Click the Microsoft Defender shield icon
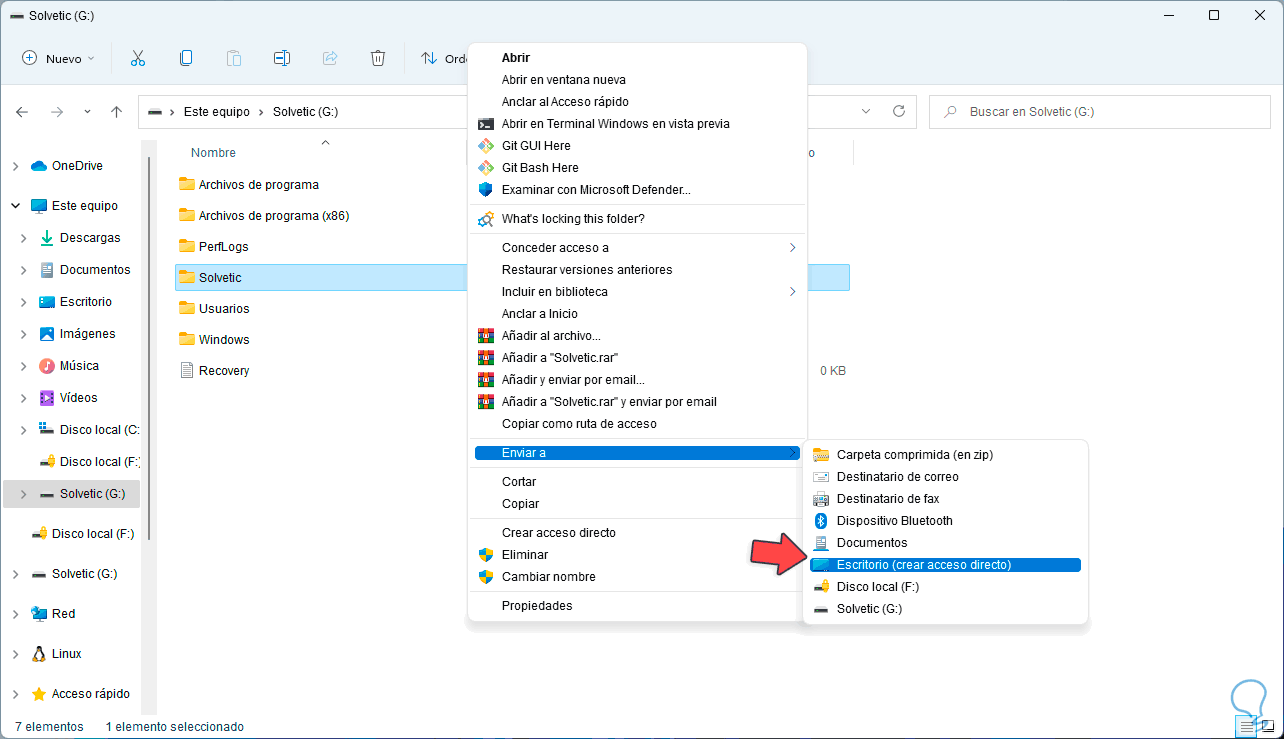 tap(486, 190)
